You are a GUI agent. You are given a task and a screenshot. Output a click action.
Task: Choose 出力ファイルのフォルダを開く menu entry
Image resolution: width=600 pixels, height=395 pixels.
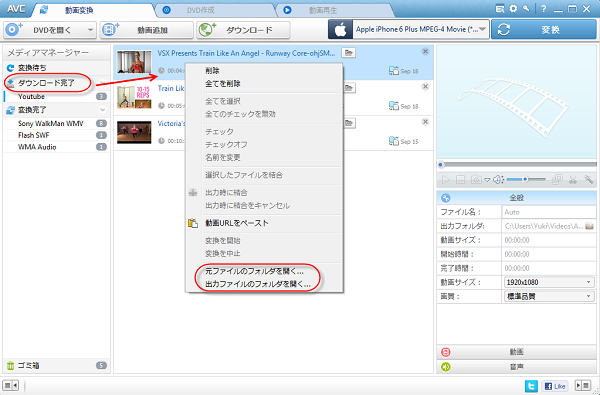[x=264, y=284]
